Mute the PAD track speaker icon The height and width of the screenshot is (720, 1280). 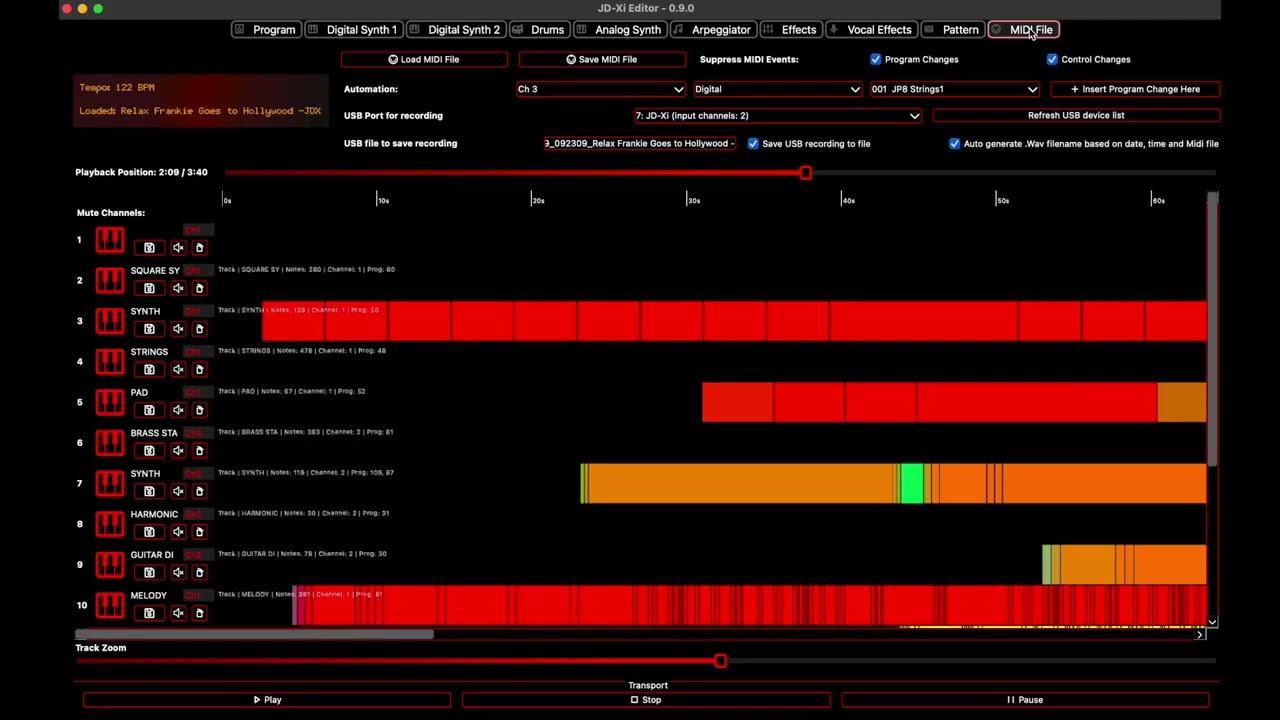(178, 410)
